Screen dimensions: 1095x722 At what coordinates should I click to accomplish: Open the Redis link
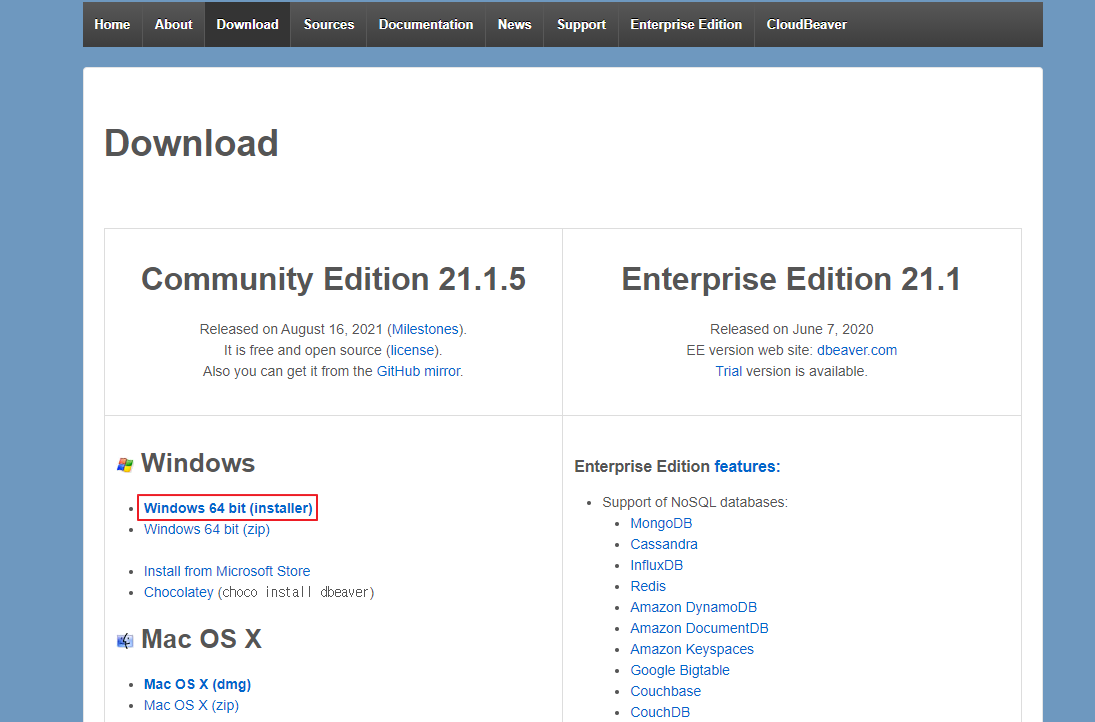648,587
